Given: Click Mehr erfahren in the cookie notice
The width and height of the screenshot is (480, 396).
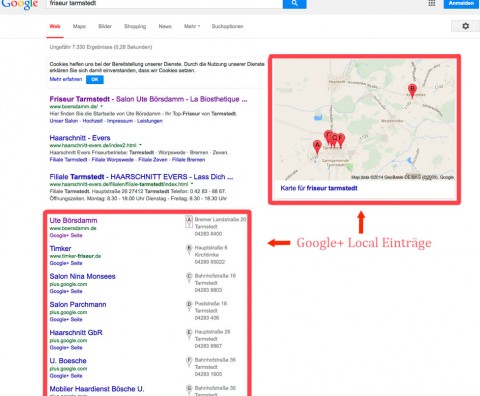Looking at the screenshot, I should 66,79.
